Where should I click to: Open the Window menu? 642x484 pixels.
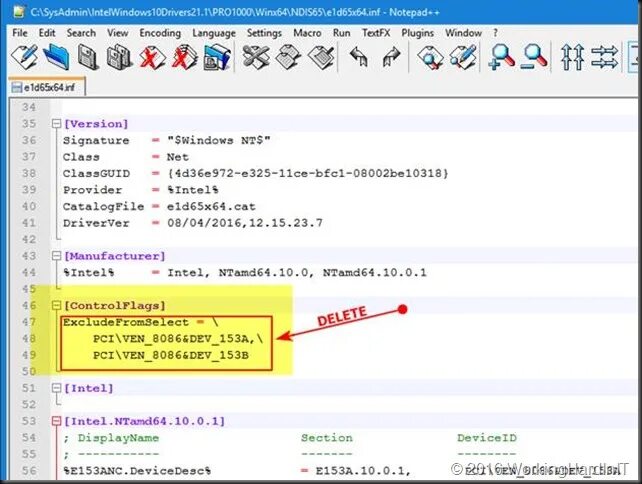[463, 33]
